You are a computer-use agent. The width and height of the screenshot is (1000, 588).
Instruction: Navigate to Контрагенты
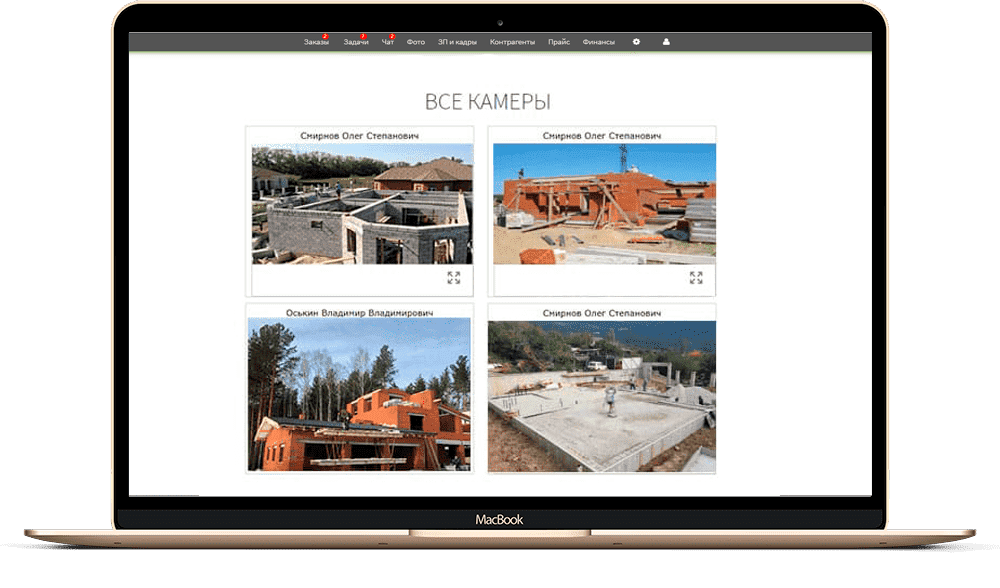[512, 43]
